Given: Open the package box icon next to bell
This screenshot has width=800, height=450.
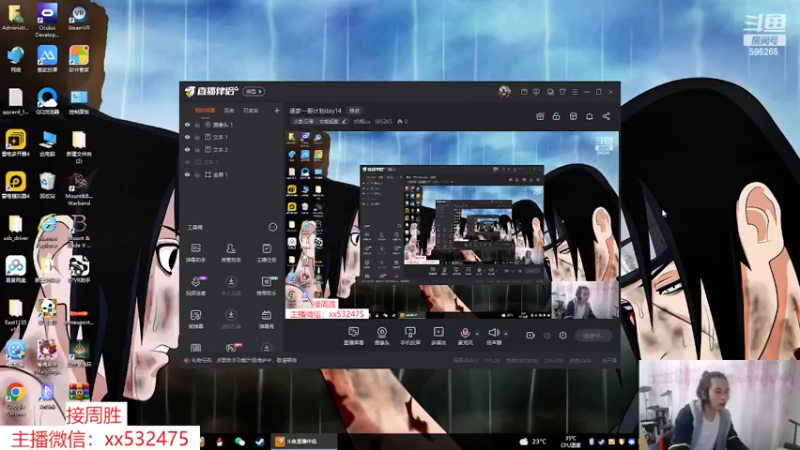Looking at the screenshot, I should click(573, 116).
